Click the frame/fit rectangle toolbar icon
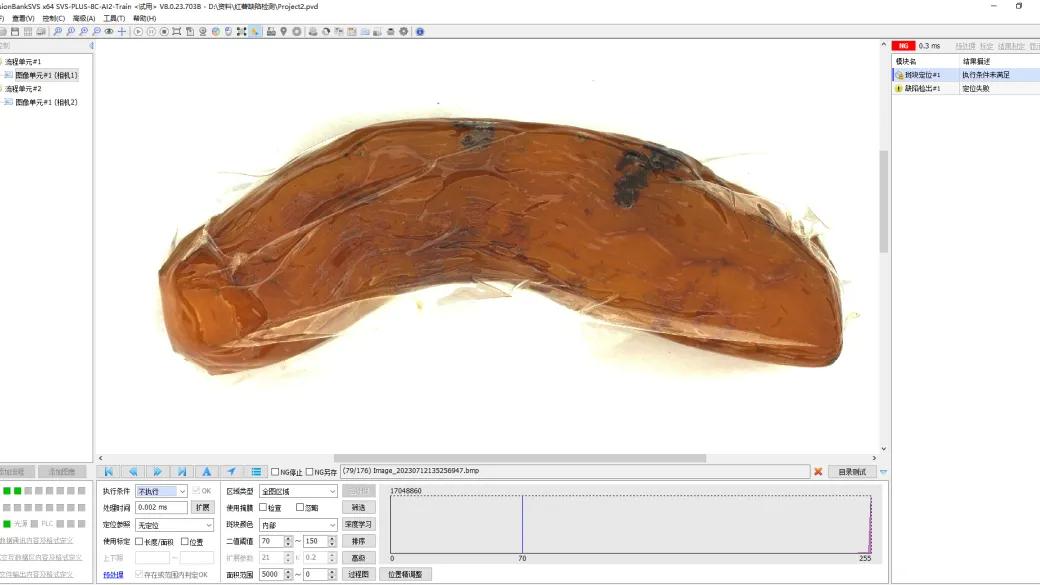Viewport: 1040px width, 585px height. 176,31
